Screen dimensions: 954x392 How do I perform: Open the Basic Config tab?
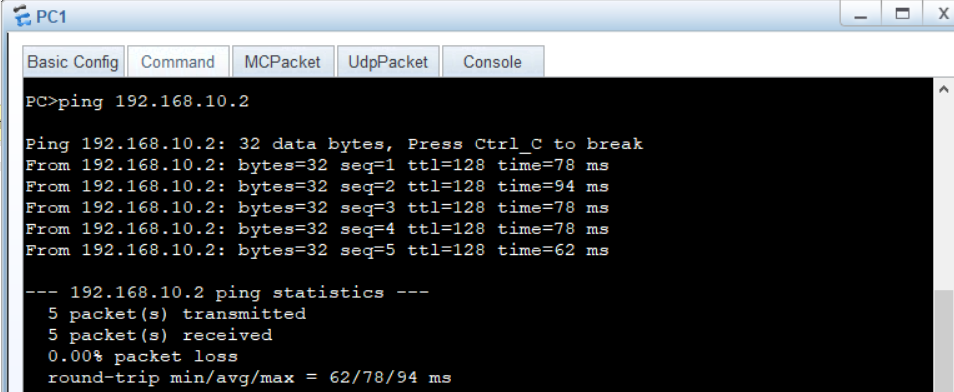(73, 62)
